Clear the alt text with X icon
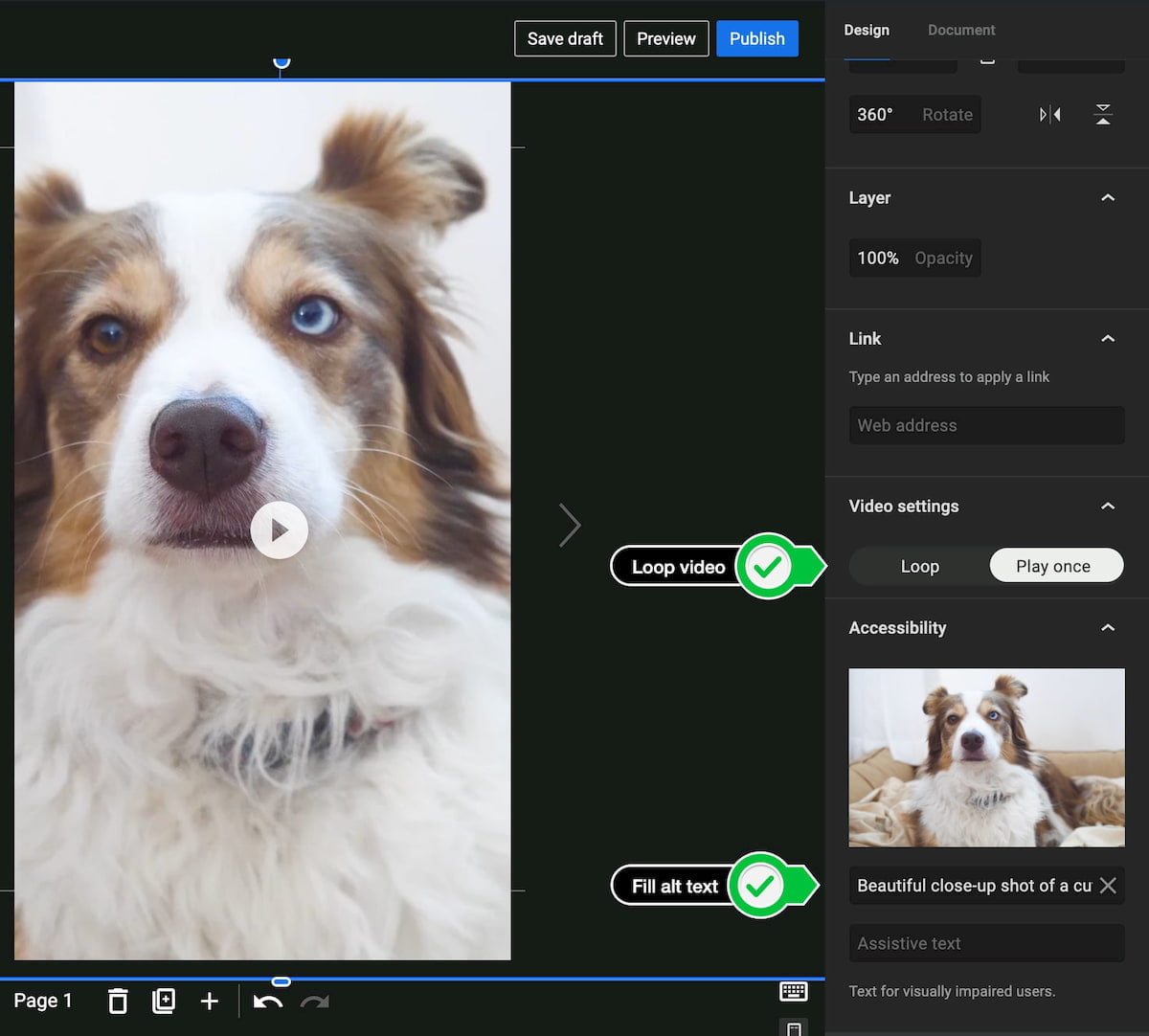1149x1036 pixels. (1108, 886)
